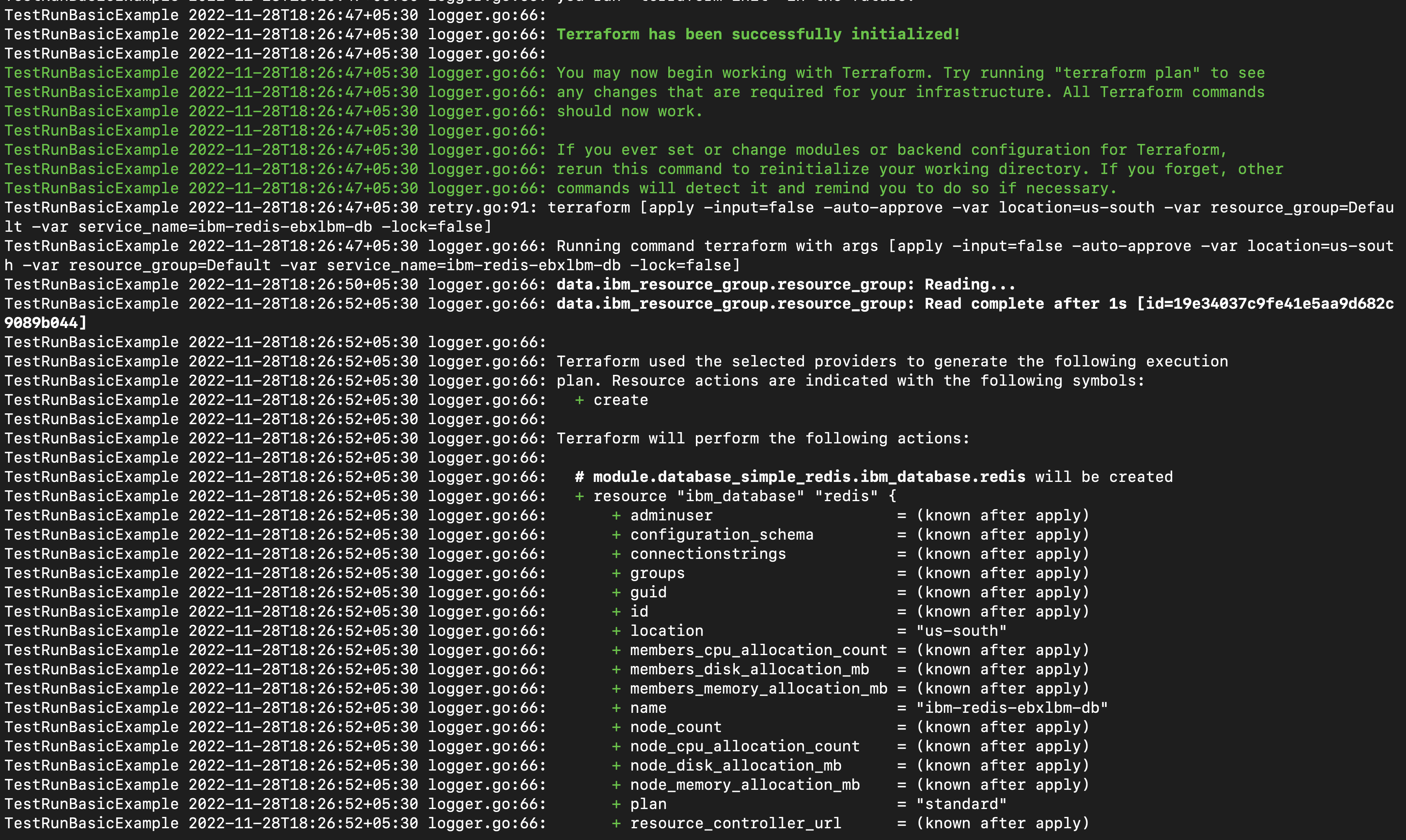This screenshot has width=1406, height=840.
Task: Click the green 'Terraform has been successfully initialized!' message
Action: pyautogui.click(x=758, y=35)
